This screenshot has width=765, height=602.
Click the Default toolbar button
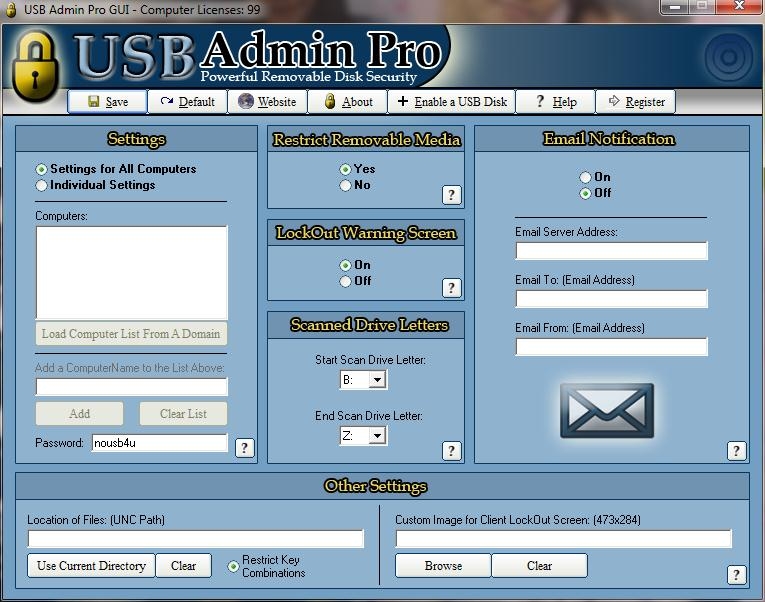coord(187,101)
